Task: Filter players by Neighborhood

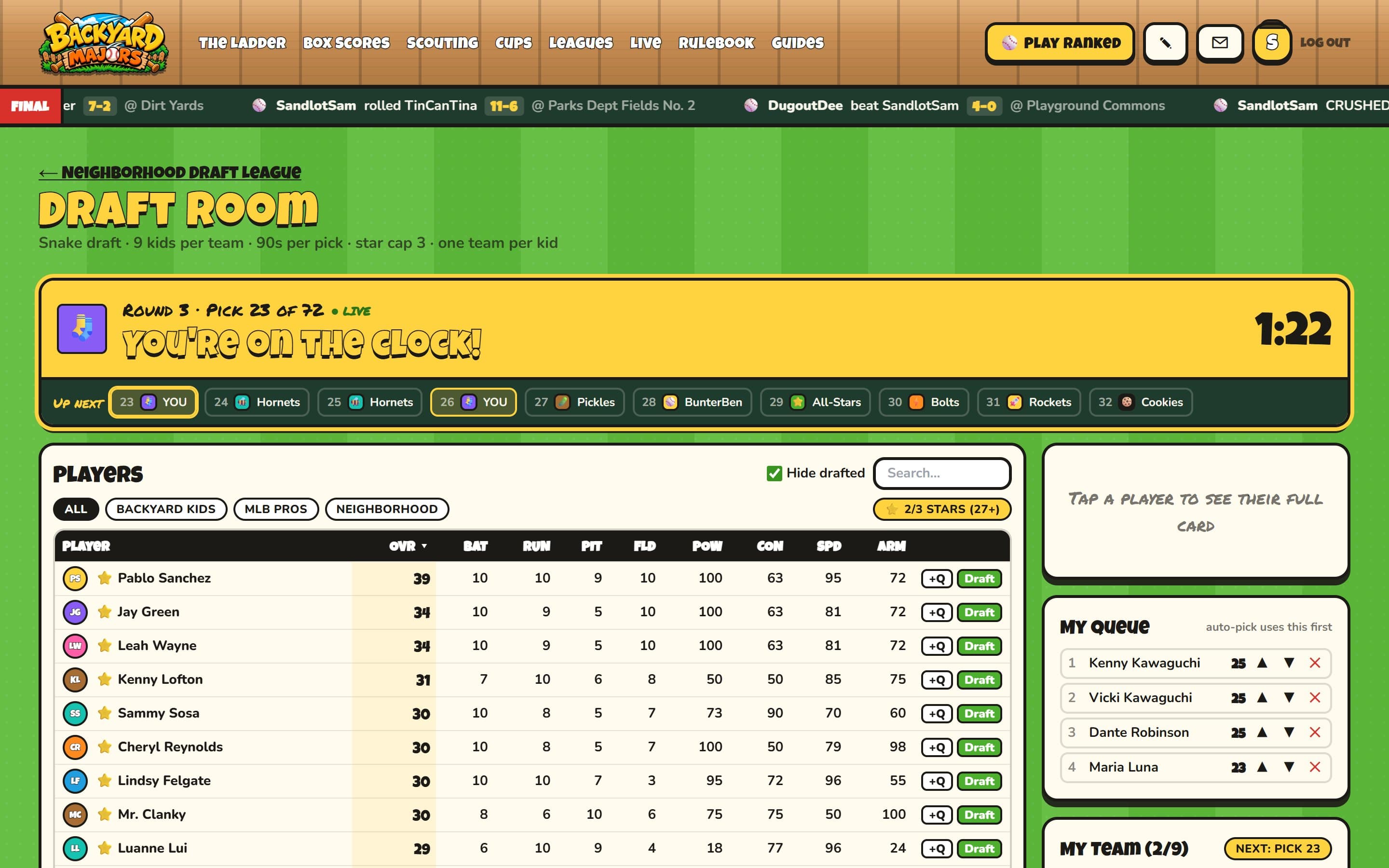Action: tap(387, 509)
